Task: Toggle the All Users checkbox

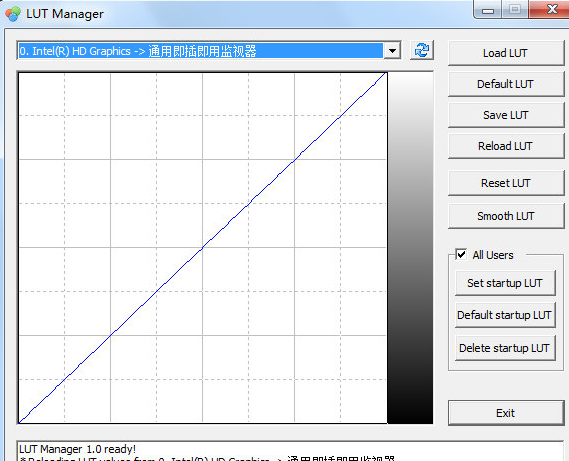Action: point(461,254)
